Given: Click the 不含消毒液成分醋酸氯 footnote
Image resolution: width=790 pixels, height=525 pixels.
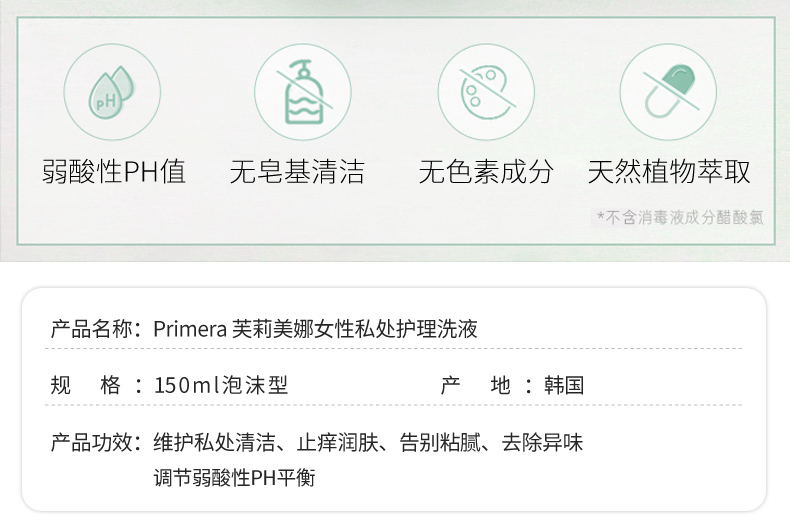Looking at the screenshot, I should tap(680, 218).
